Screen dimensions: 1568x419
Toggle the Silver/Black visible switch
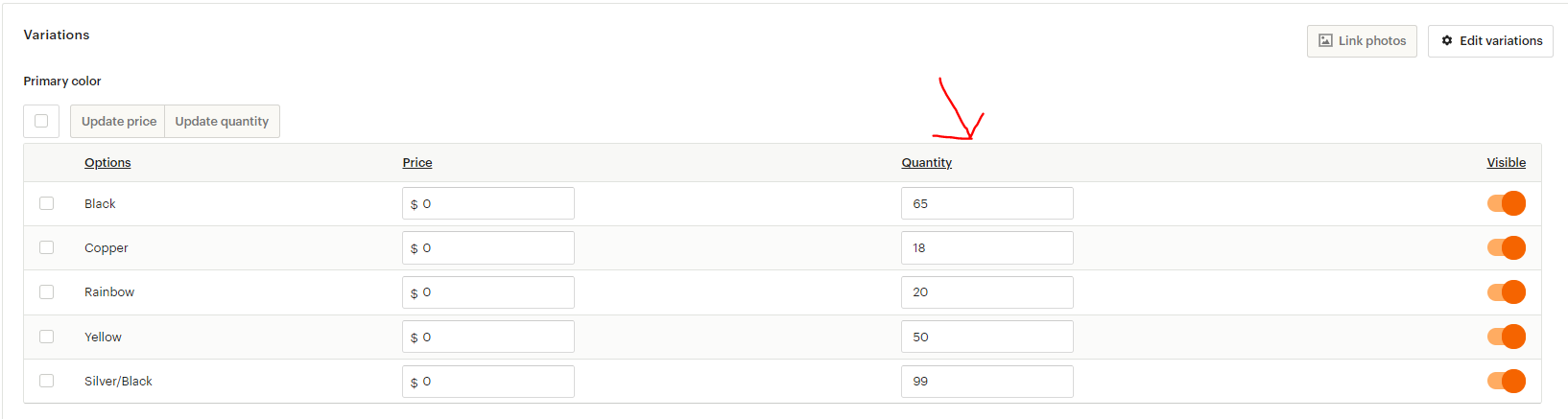tap(1507, 381)
